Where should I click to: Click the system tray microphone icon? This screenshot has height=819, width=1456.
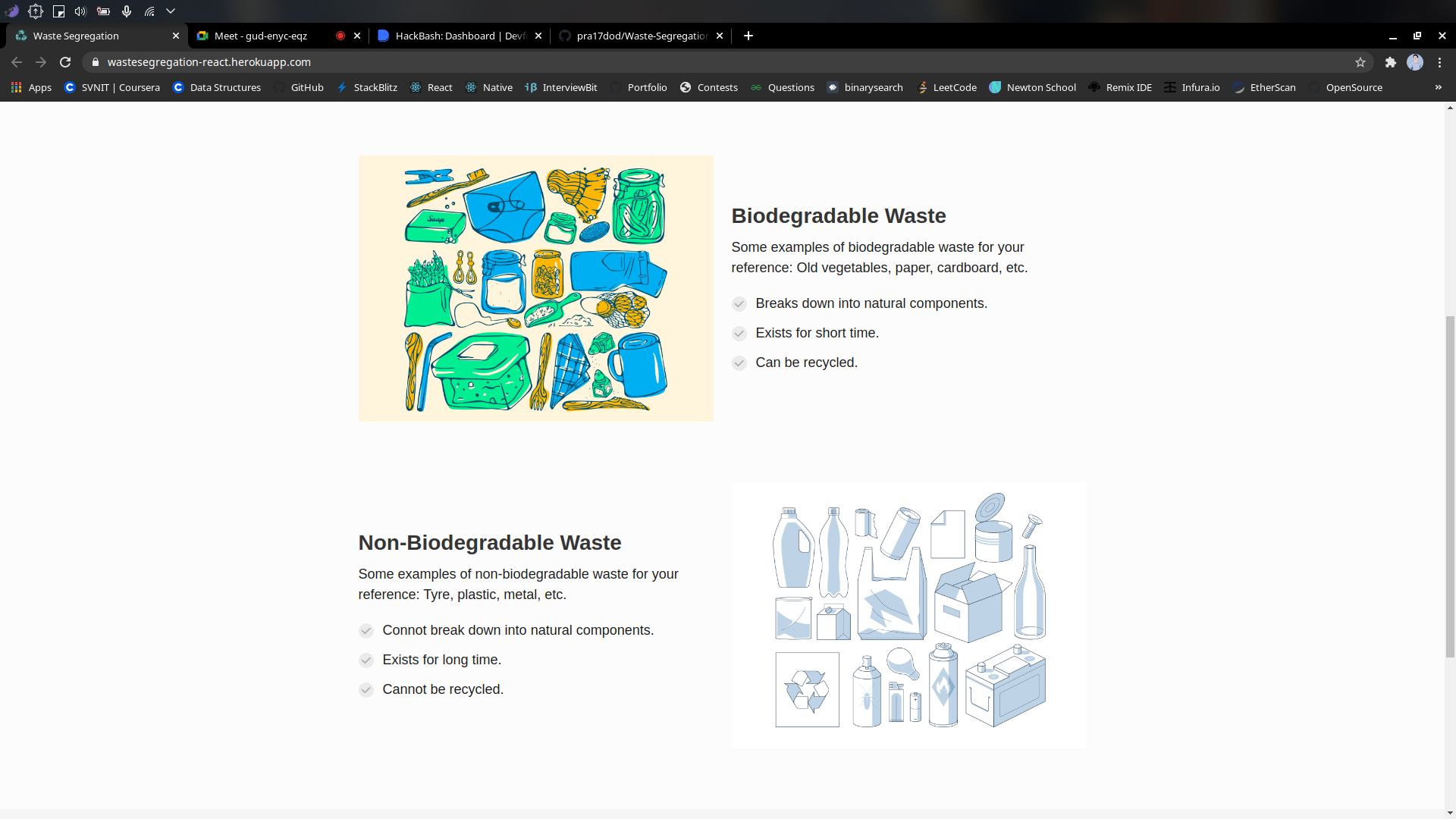click(127, 11)
